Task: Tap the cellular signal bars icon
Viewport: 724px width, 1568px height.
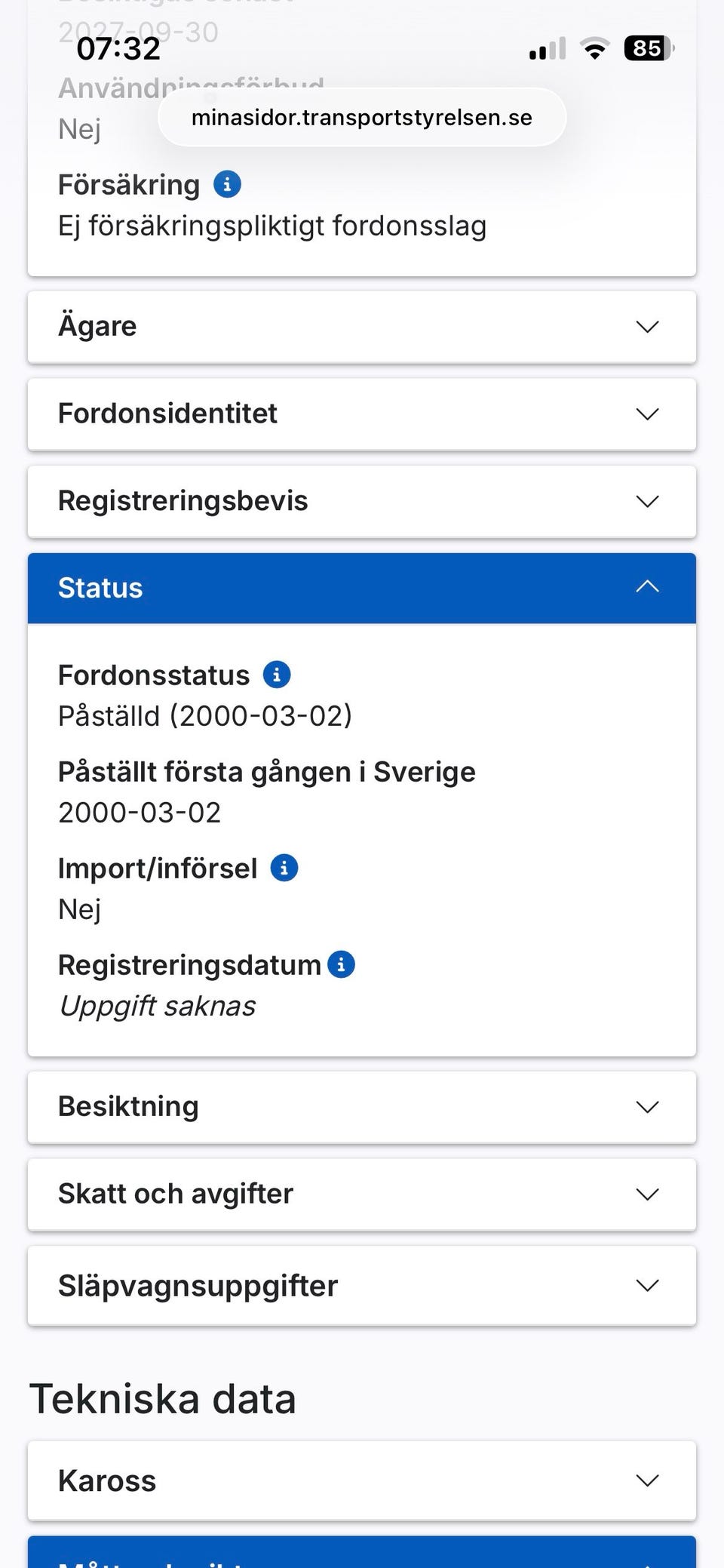Action: [x=548, y=49]
